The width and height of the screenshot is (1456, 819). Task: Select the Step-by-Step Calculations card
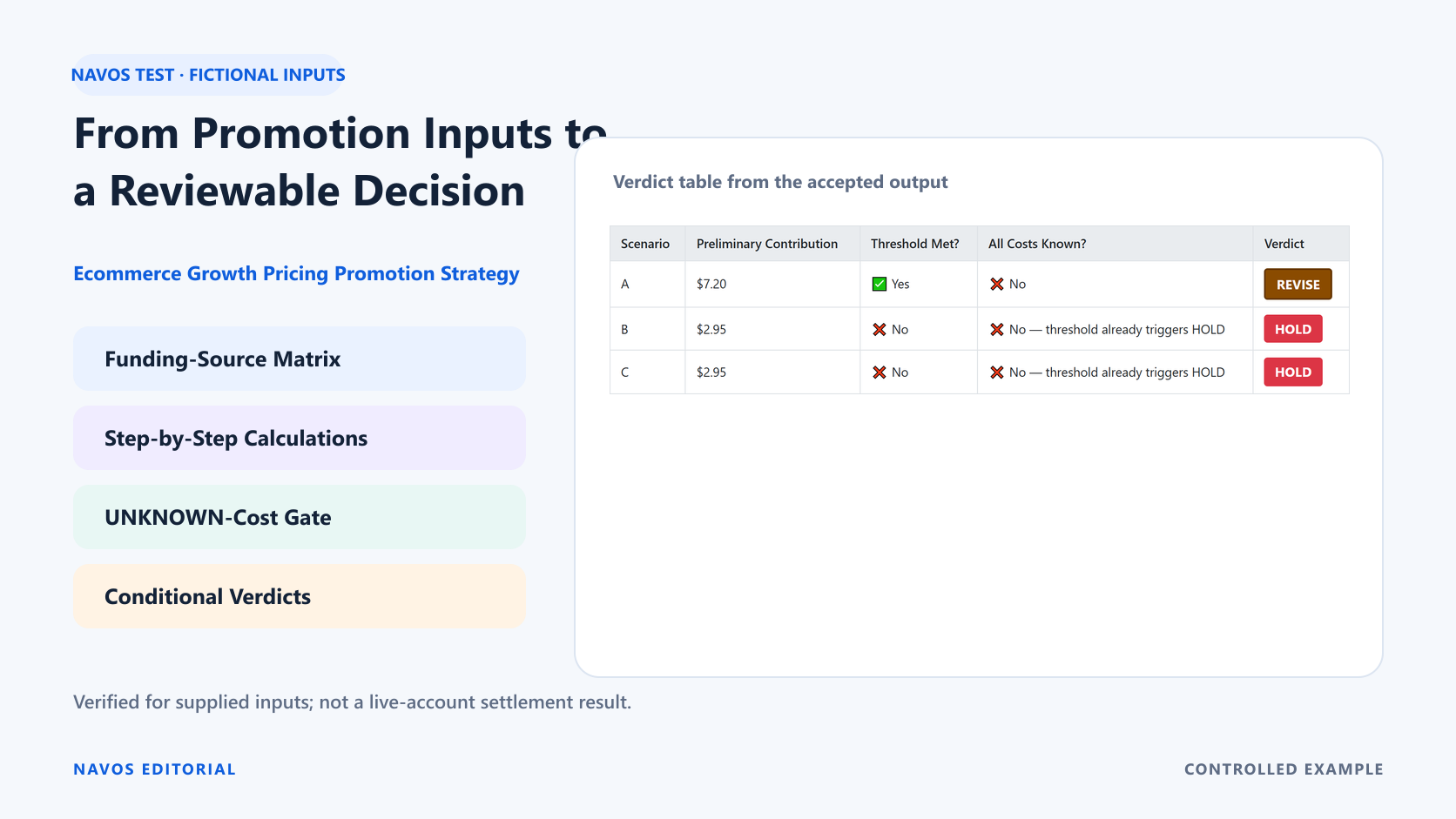click(300, 438)
